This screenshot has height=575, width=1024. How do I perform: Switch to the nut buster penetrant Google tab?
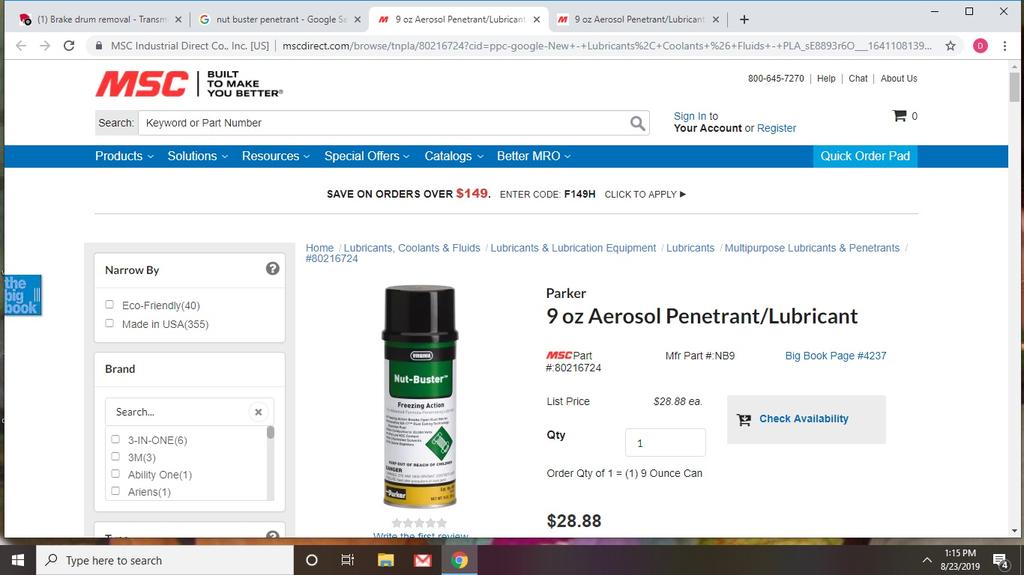click(x=280, y=20)
